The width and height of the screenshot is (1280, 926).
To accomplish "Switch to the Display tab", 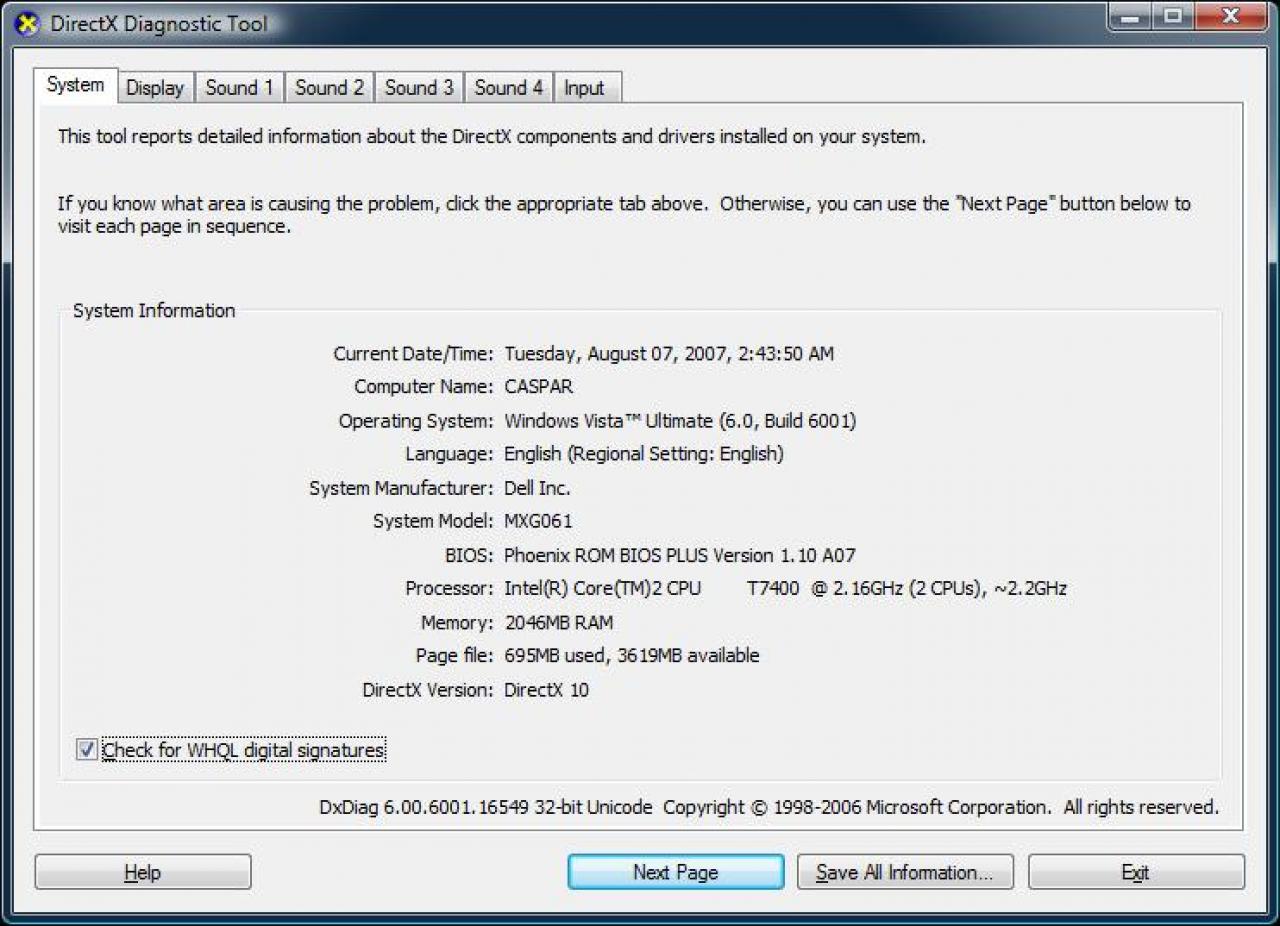I will pyautogui.click(x=155, y=88).
